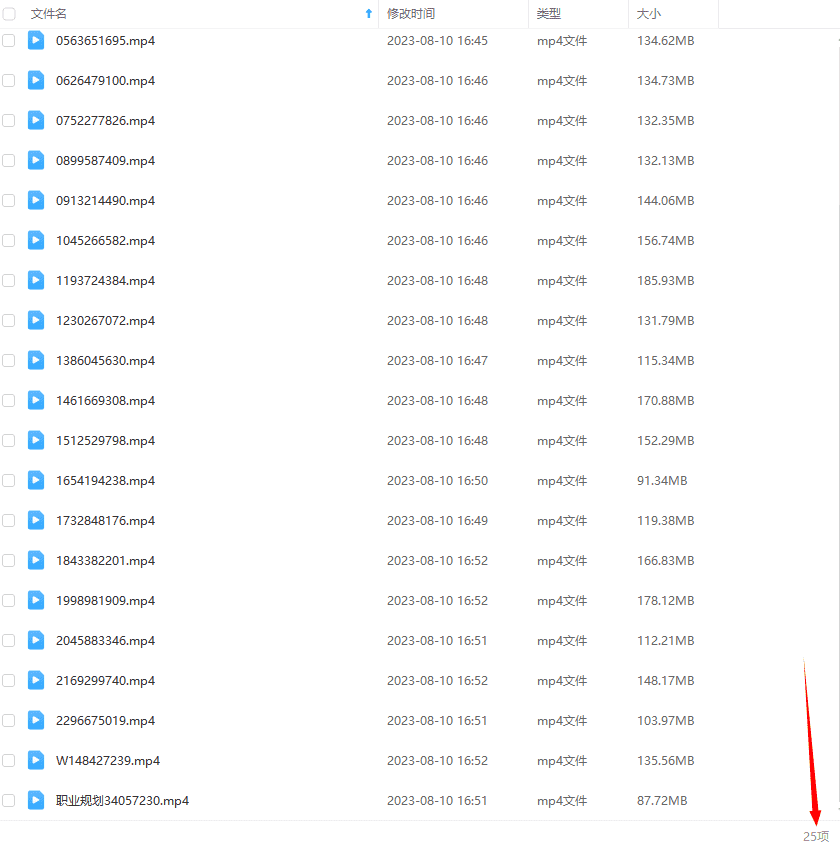The height and width of the screenshot is (847, 840).
Task: Toggle the select-all checkbox in header
Action: pyautogui.click(x=9, y=14)
